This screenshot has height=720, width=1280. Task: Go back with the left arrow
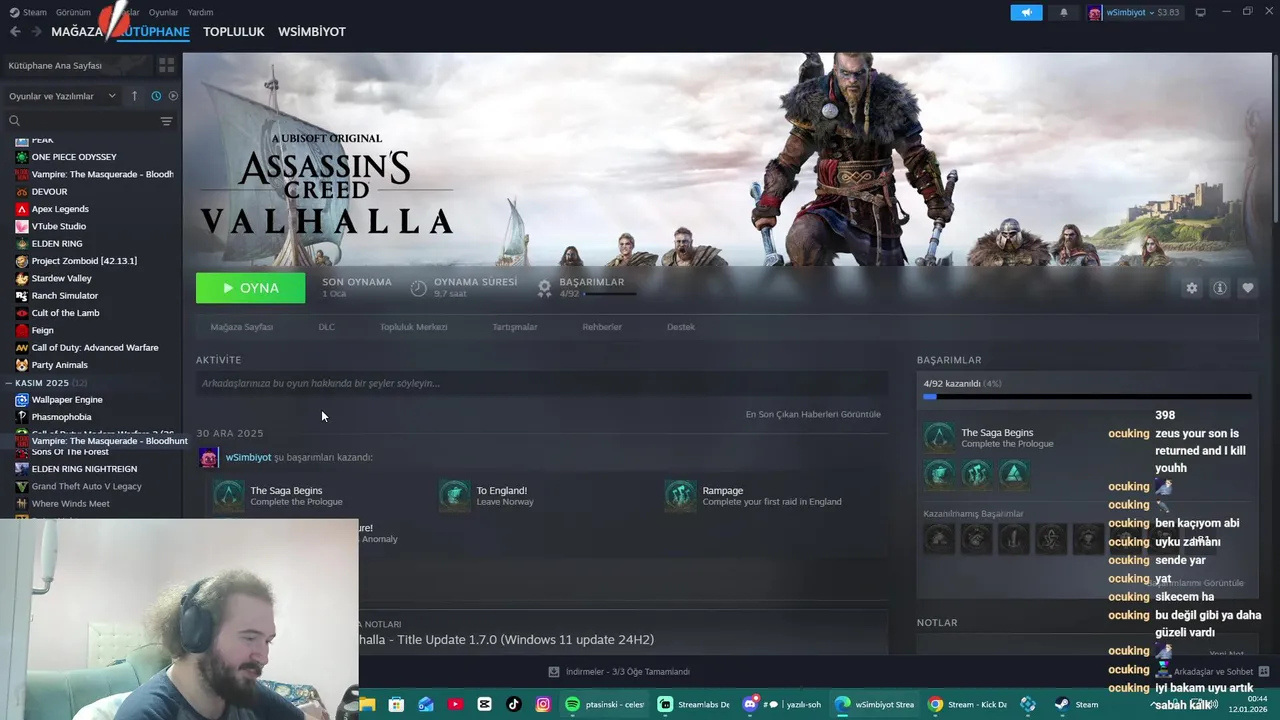coord(15,32)
